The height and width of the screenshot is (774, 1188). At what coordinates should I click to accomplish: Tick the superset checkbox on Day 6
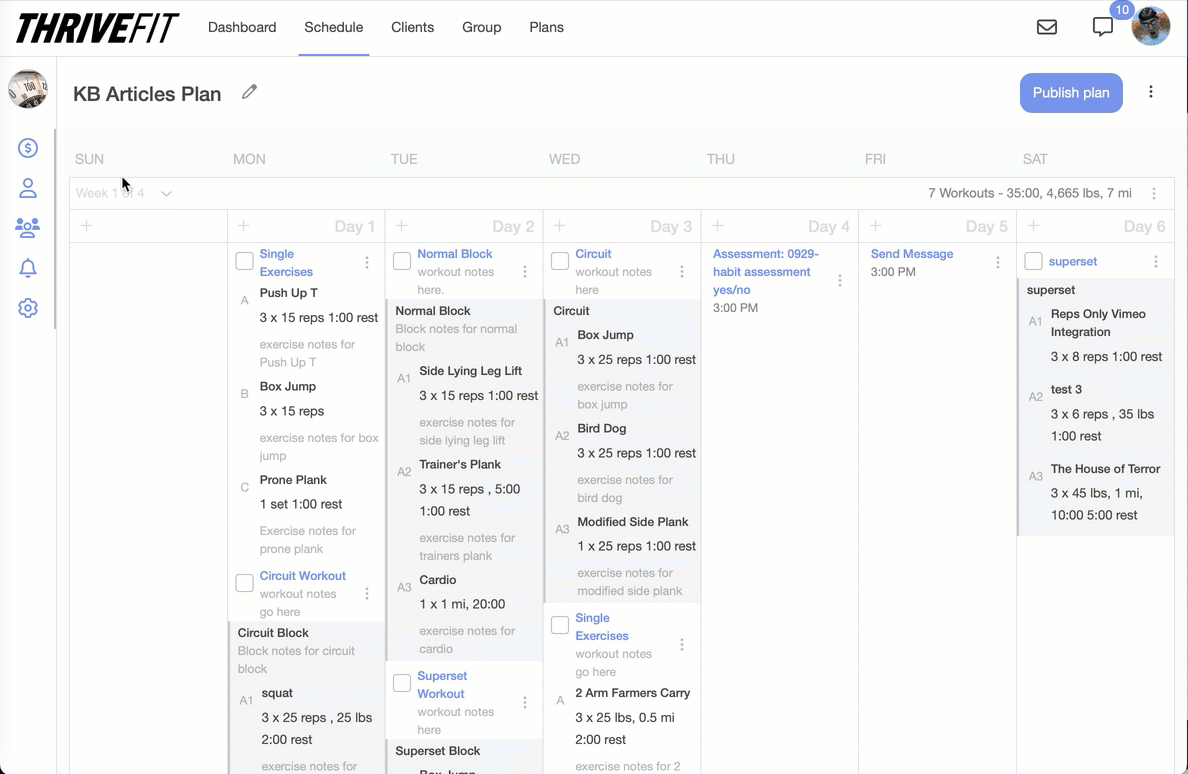pyautogui.click(x=1033, y=261)
